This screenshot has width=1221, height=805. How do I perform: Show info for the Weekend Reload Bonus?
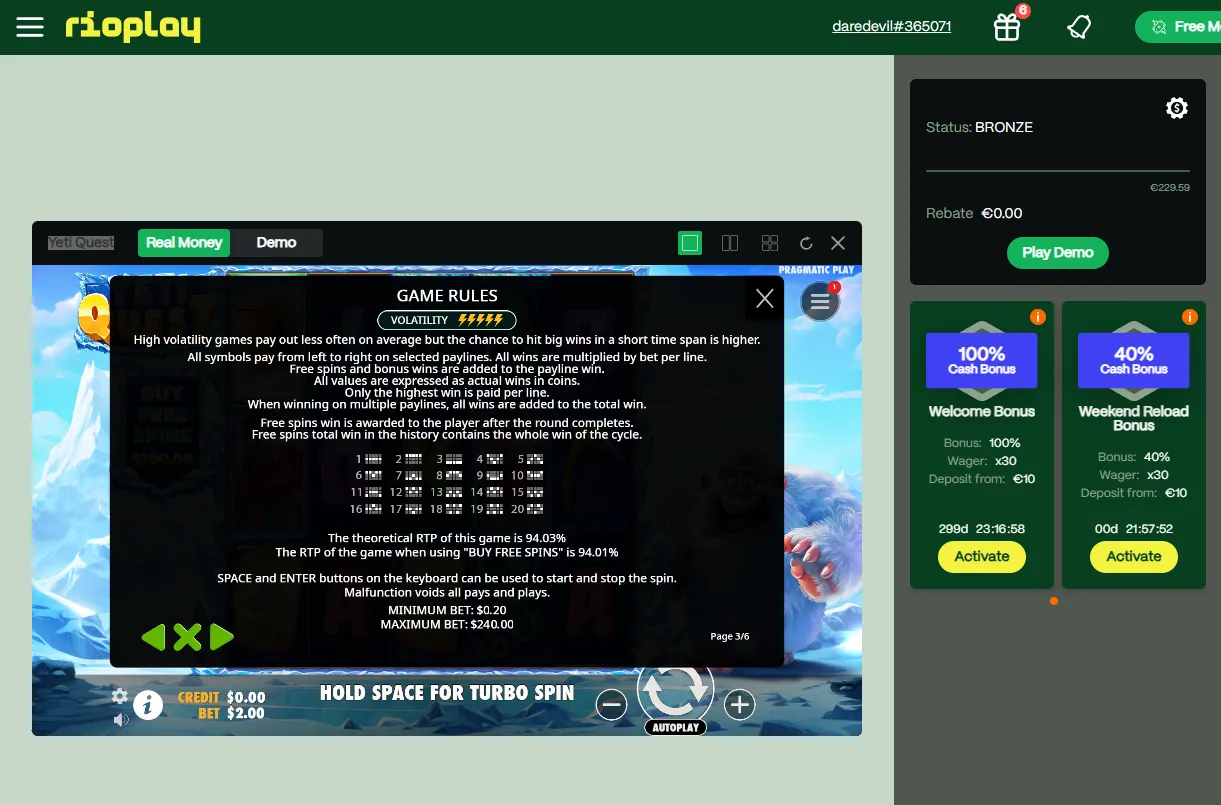(1189, 317)
